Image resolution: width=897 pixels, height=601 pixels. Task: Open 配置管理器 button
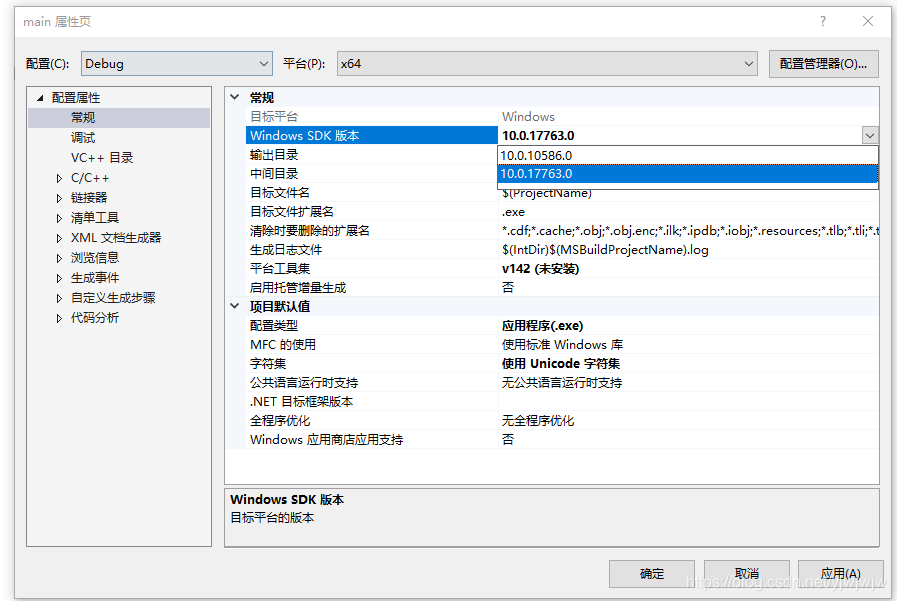(x=823, y=63)
